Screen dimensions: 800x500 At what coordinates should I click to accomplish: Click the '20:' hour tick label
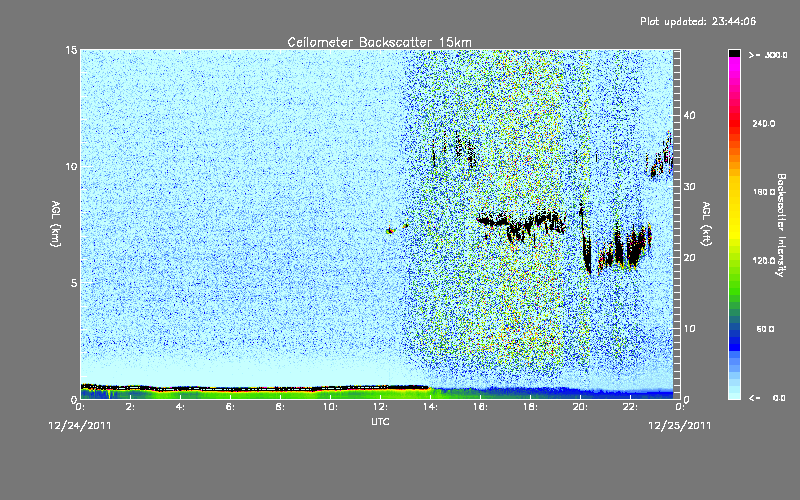580,407
